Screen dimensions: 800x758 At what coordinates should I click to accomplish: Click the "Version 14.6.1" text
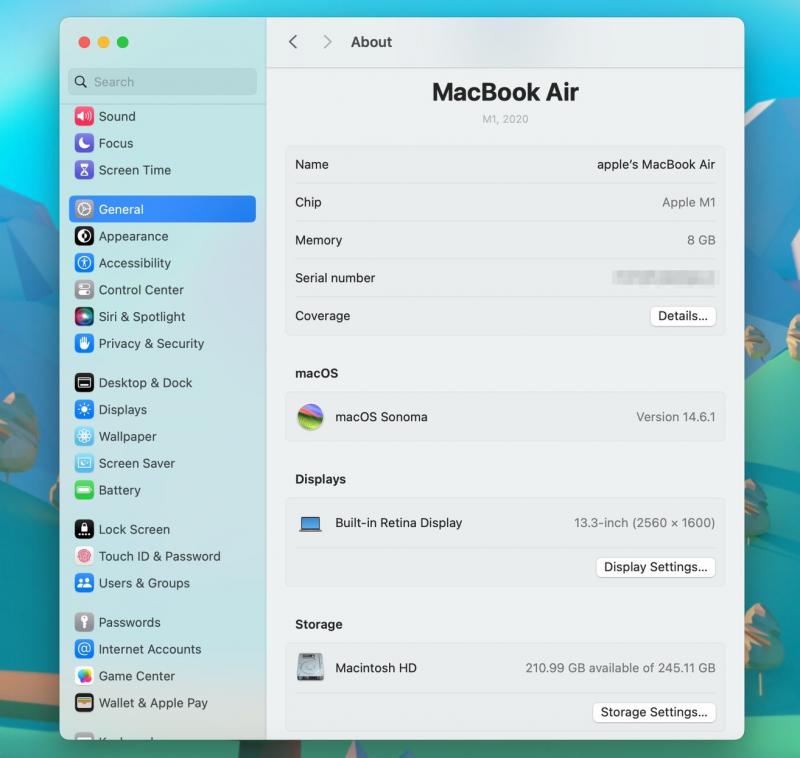[676, 417]
